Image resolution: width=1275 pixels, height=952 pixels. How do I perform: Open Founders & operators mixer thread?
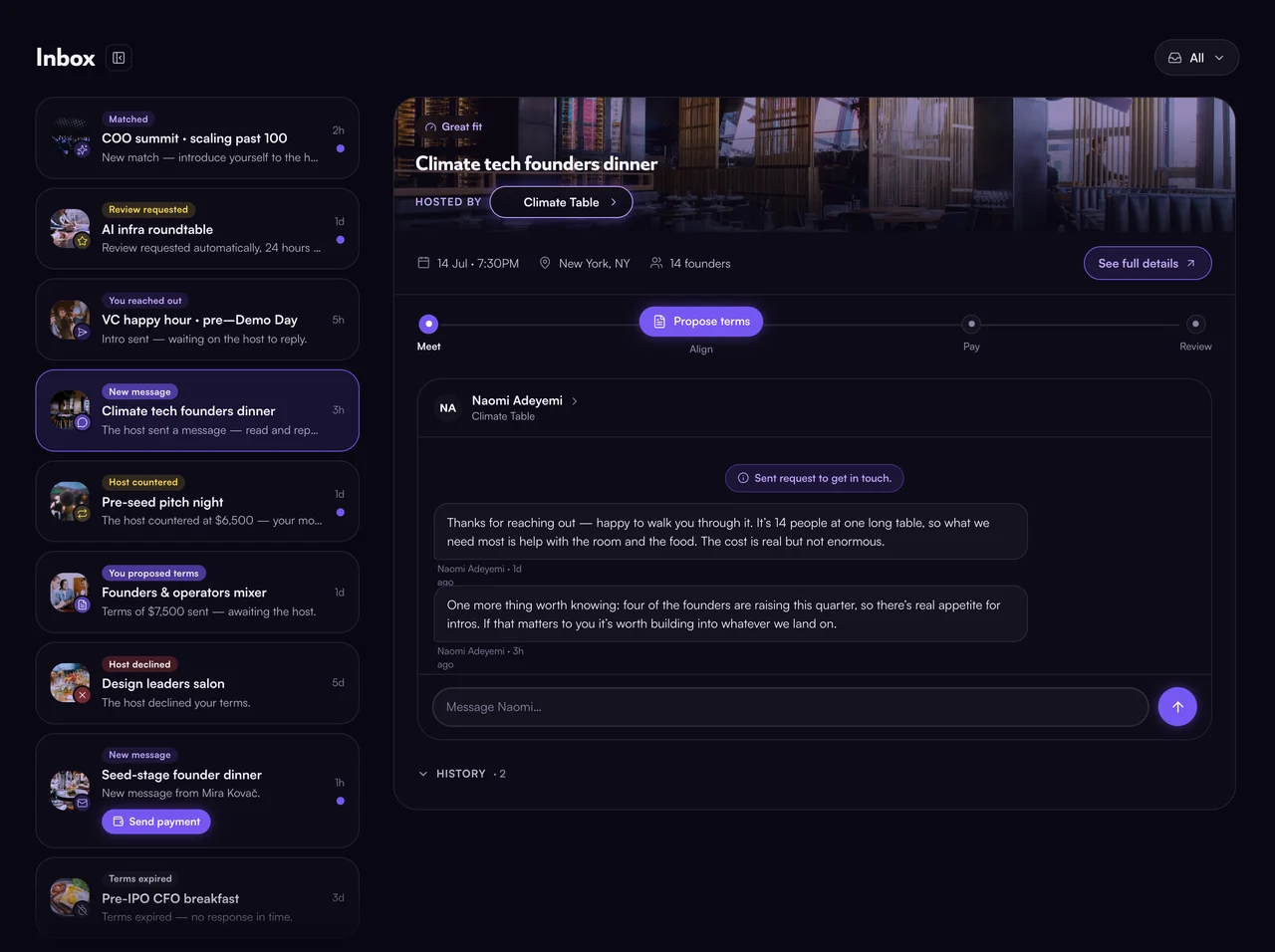point(197,593)
